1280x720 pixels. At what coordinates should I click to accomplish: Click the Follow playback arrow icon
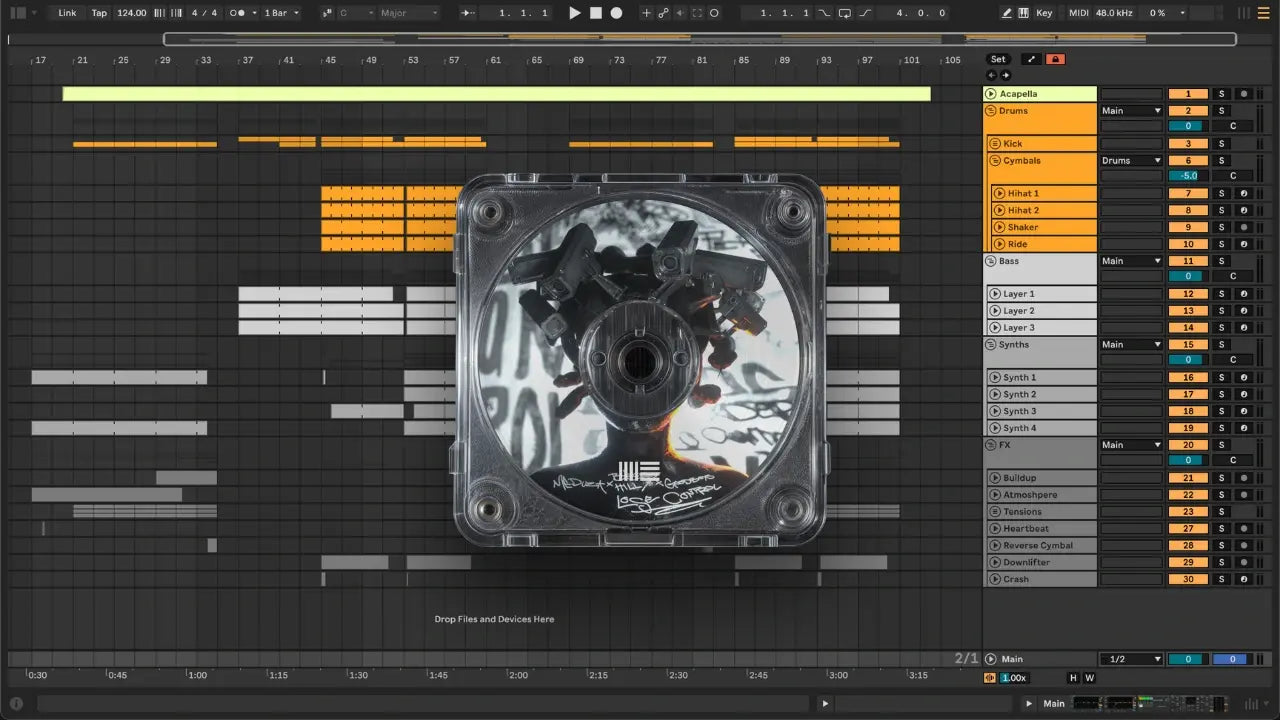pos(468,13)
